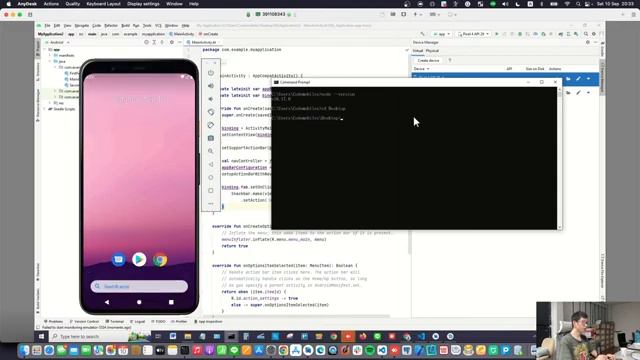Tap the phone's recents navigation button

tap(171, 302)
